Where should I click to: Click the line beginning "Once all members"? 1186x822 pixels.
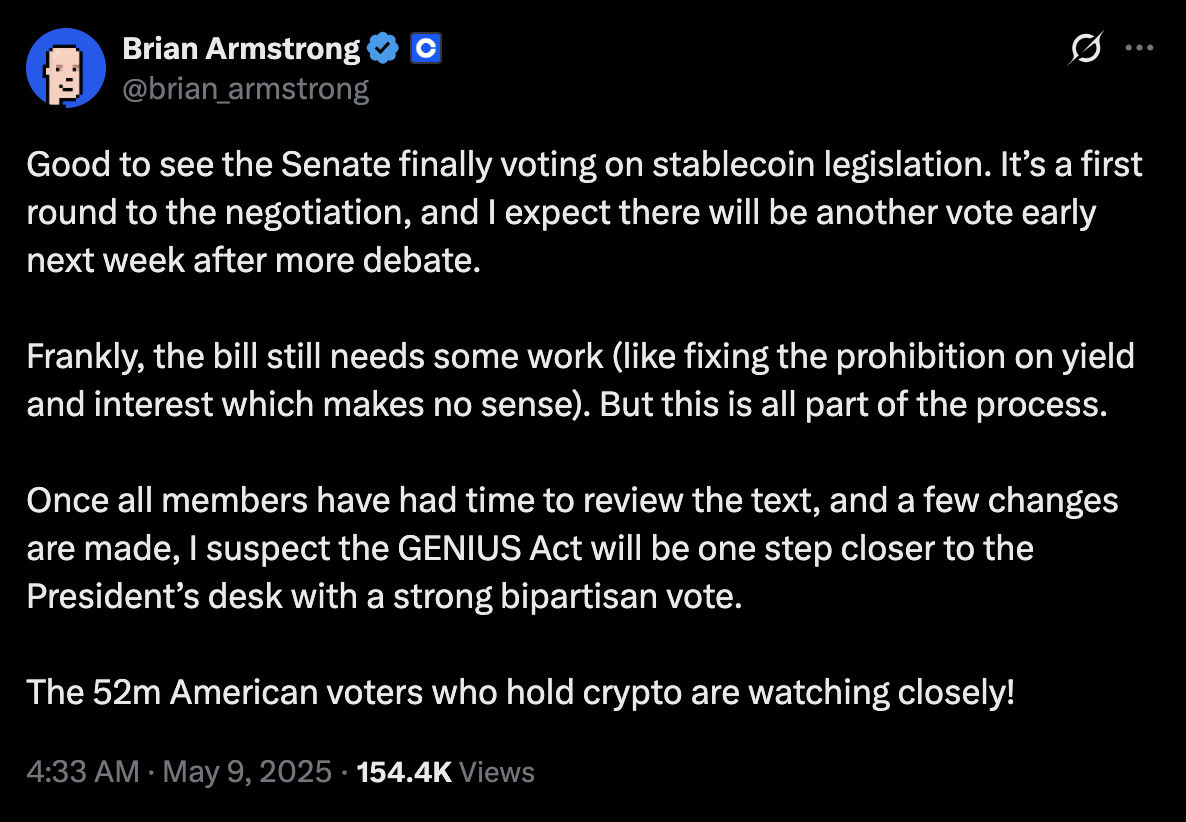(x=573, y=501)
